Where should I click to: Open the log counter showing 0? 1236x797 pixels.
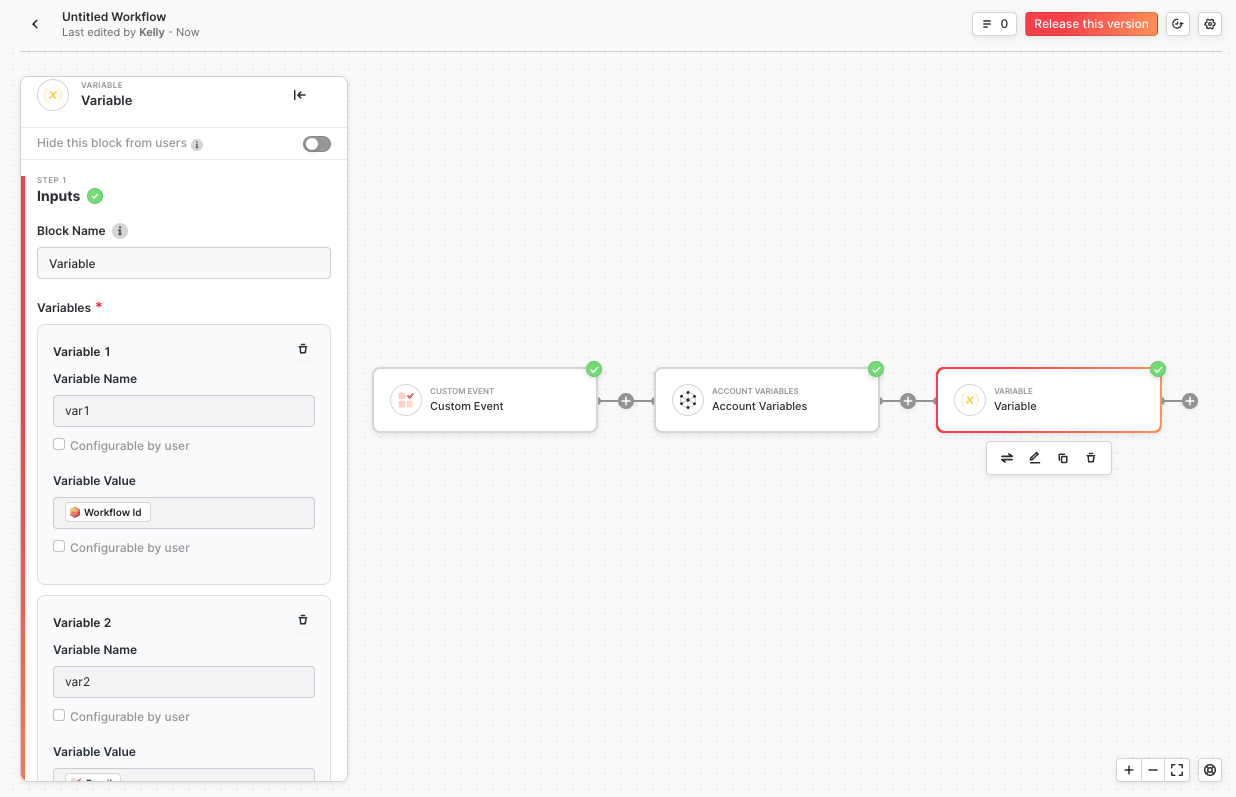(x=994, y=24)
